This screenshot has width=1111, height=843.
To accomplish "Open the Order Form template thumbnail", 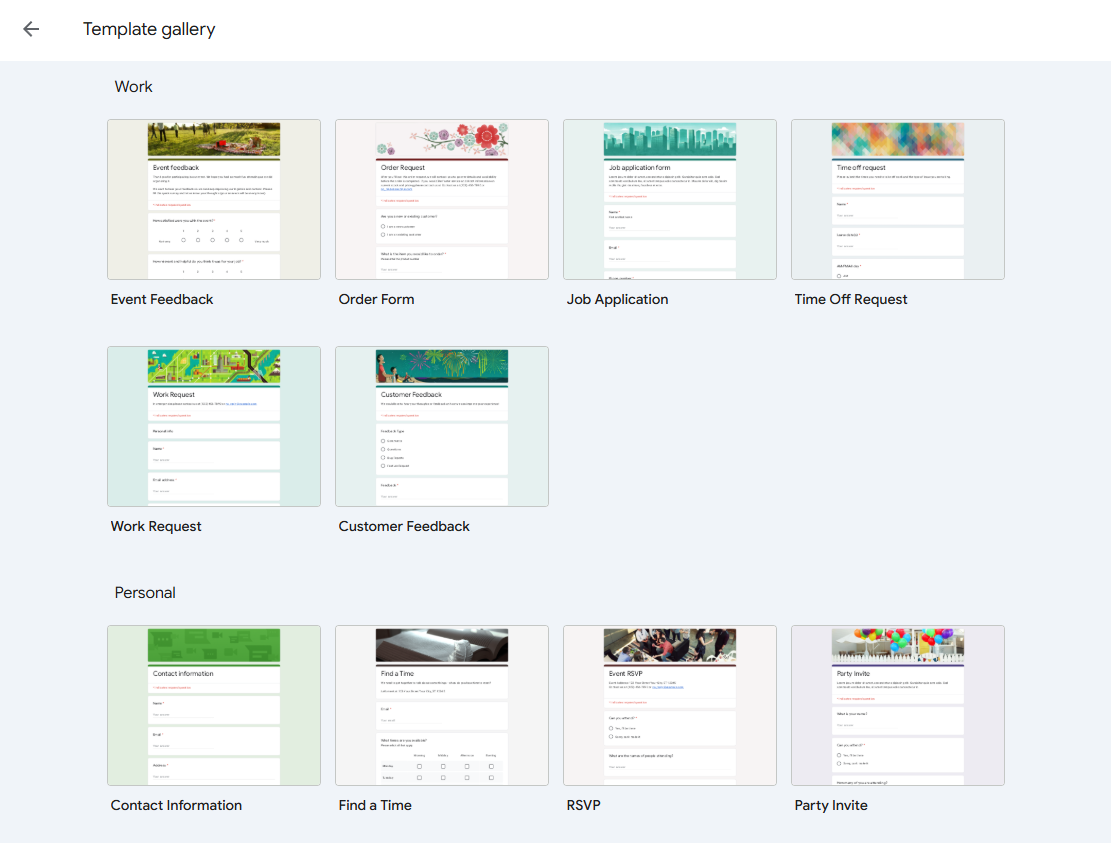I will pos(442,199).
